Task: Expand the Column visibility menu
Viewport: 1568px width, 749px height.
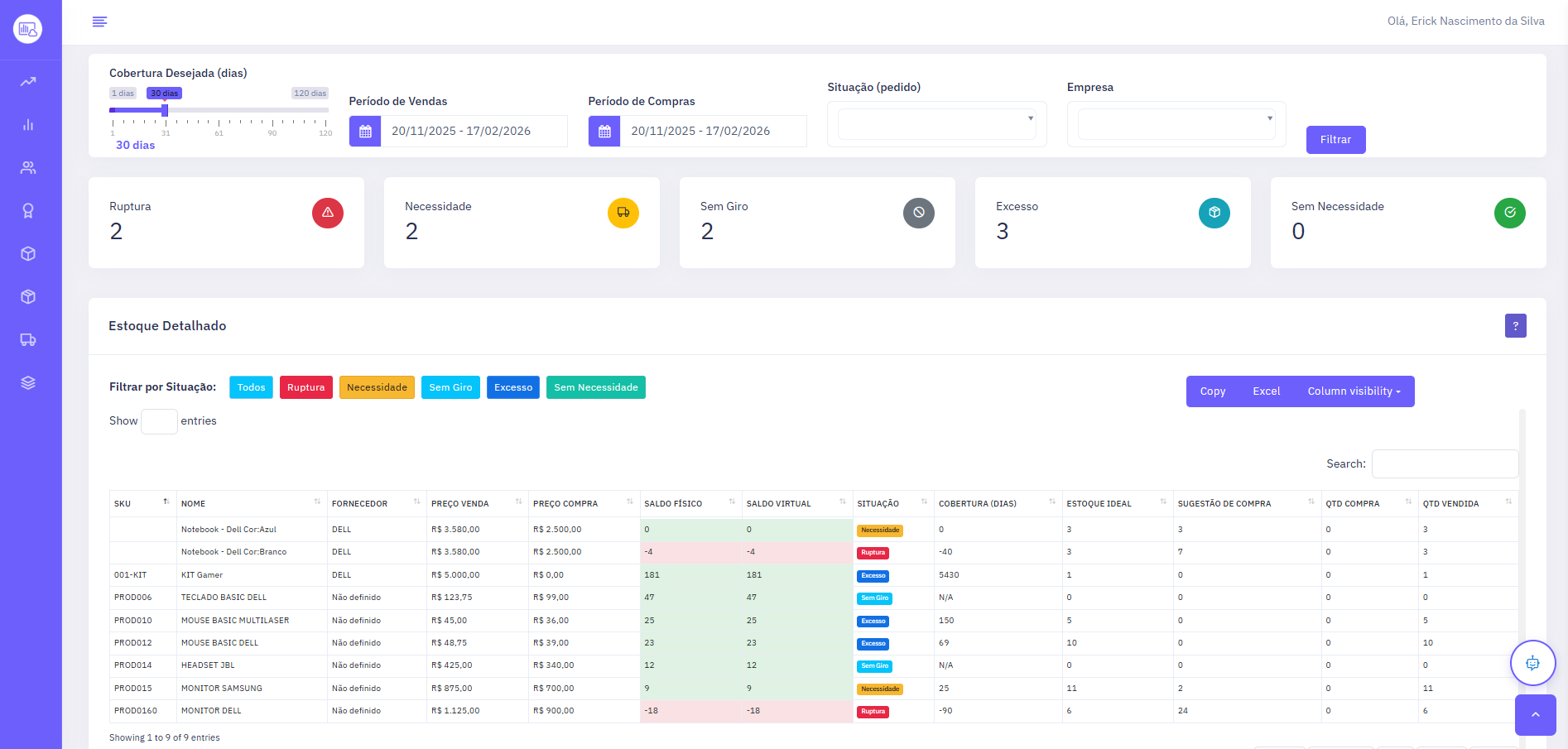Action: tap(1354, 391)
